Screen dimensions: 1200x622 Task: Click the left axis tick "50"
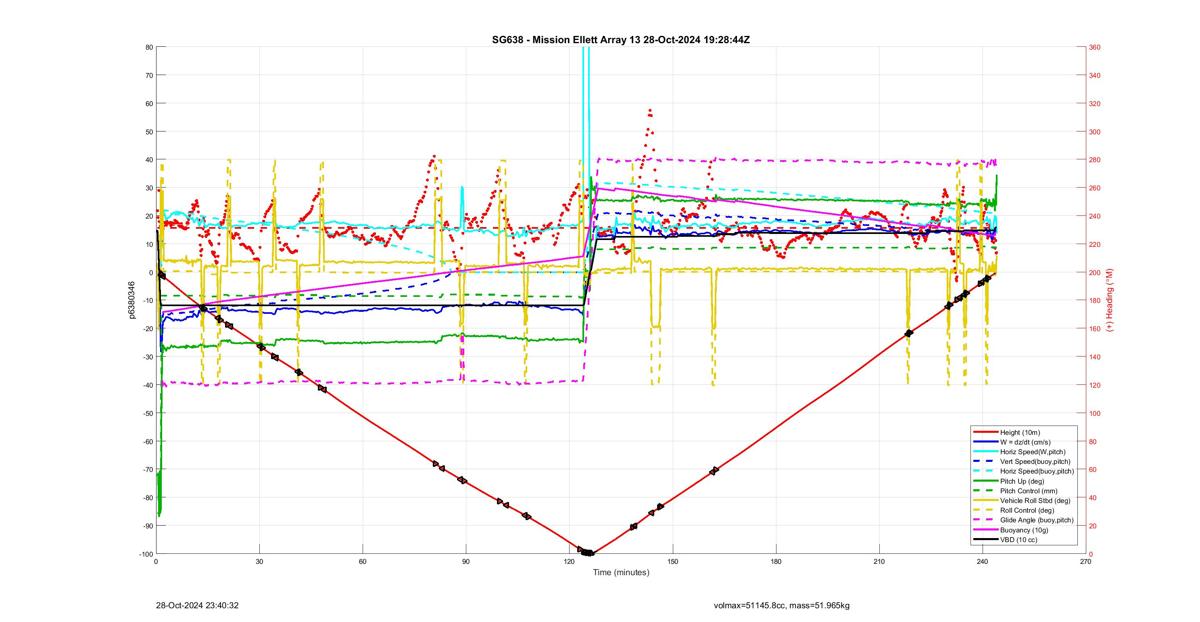point(148,132)
